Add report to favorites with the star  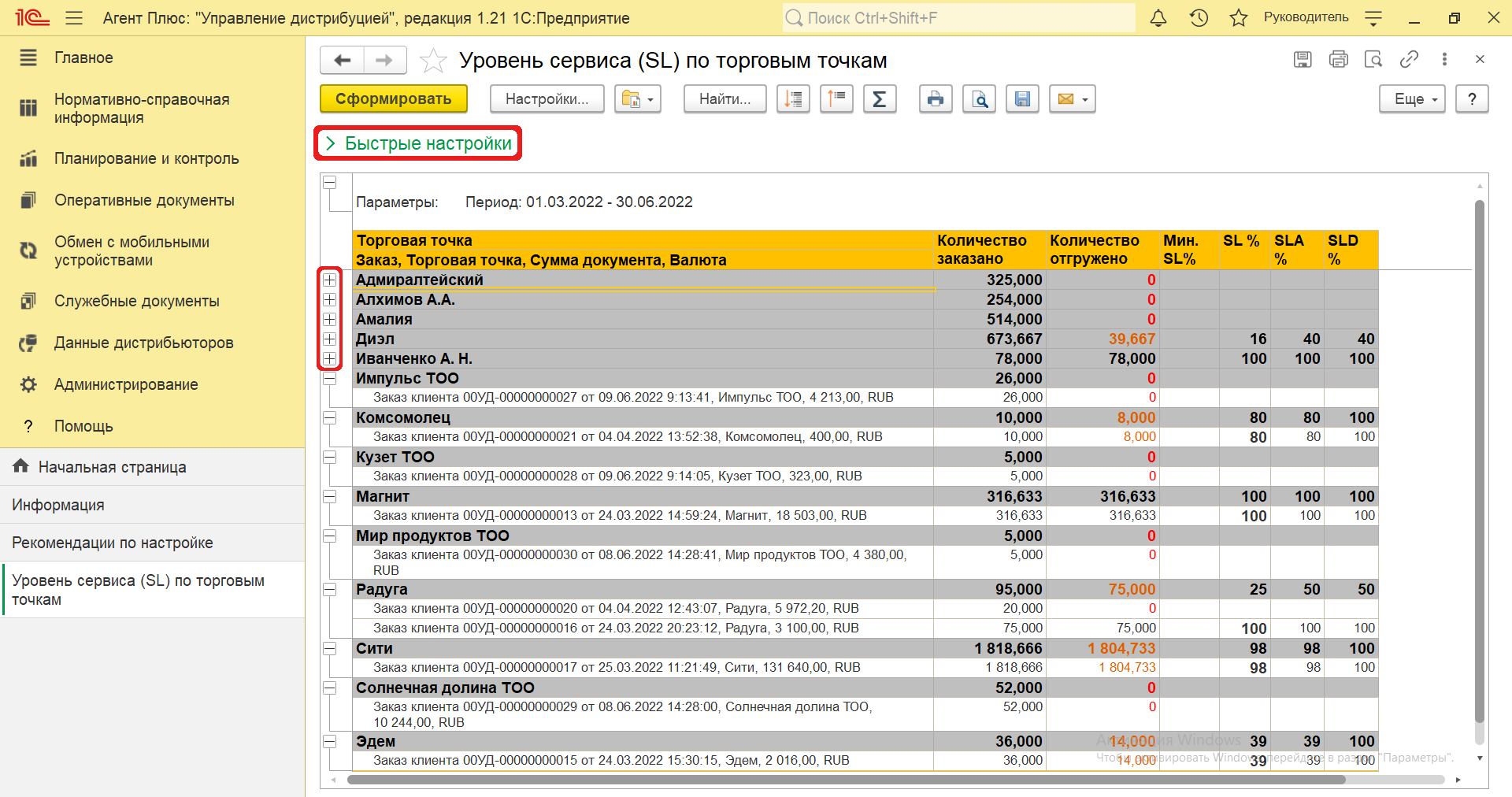432,60
